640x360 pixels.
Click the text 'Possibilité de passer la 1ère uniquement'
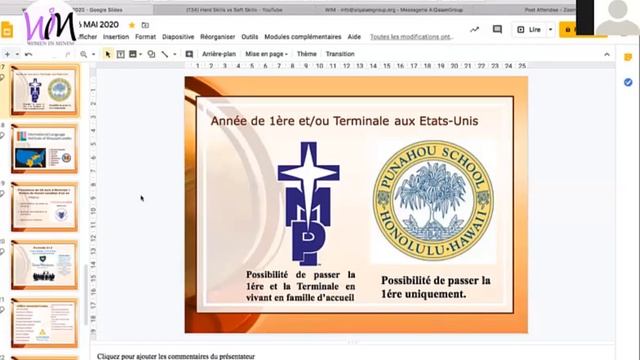436,287
